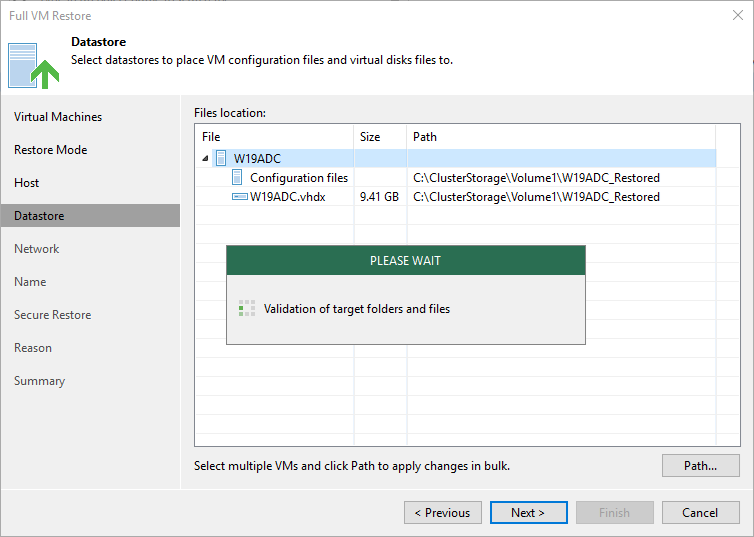The height and width of the screenshot is (537, 754).
Task: Select the Host step in sidebar
Action: pos(26,183)
